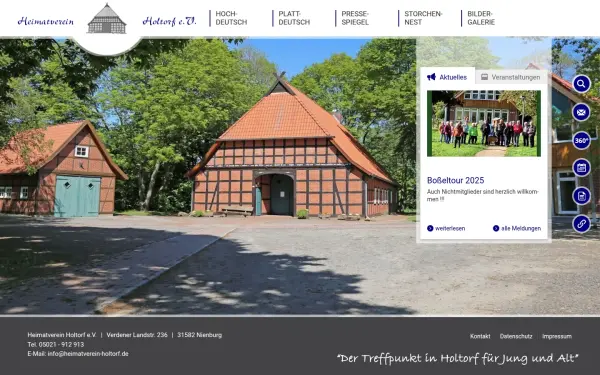Viewport: 600px width, 375px height.
Task: Click the envelope contact icon
Action: (x=581, y=112)
